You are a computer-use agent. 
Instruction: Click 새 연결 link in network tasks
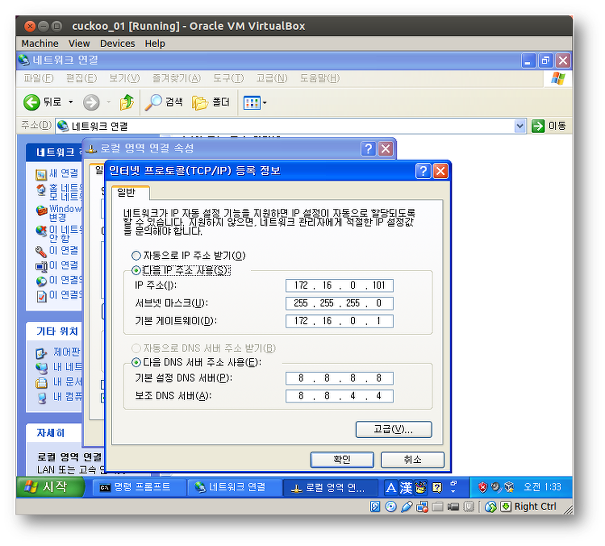pos(64,174)
